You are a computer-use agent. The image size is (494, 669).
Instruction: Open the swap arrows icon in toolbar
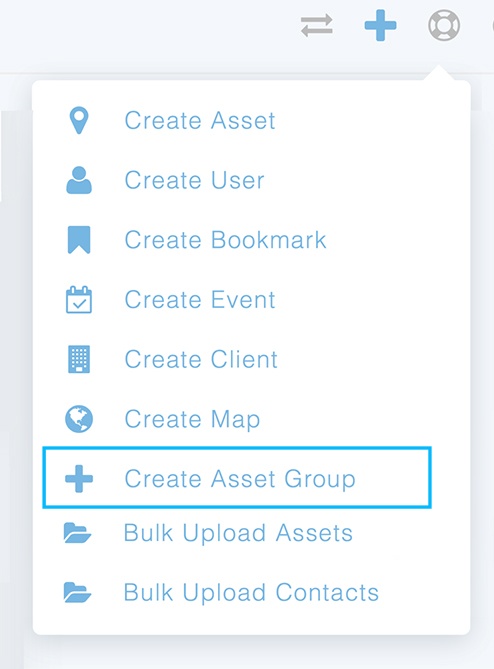coord(317,26)
